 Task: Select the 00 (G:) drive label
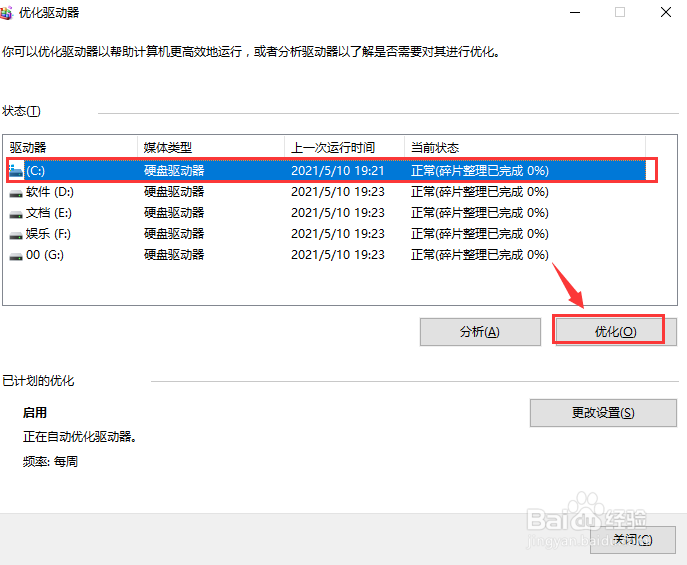[x=45, y=254]
